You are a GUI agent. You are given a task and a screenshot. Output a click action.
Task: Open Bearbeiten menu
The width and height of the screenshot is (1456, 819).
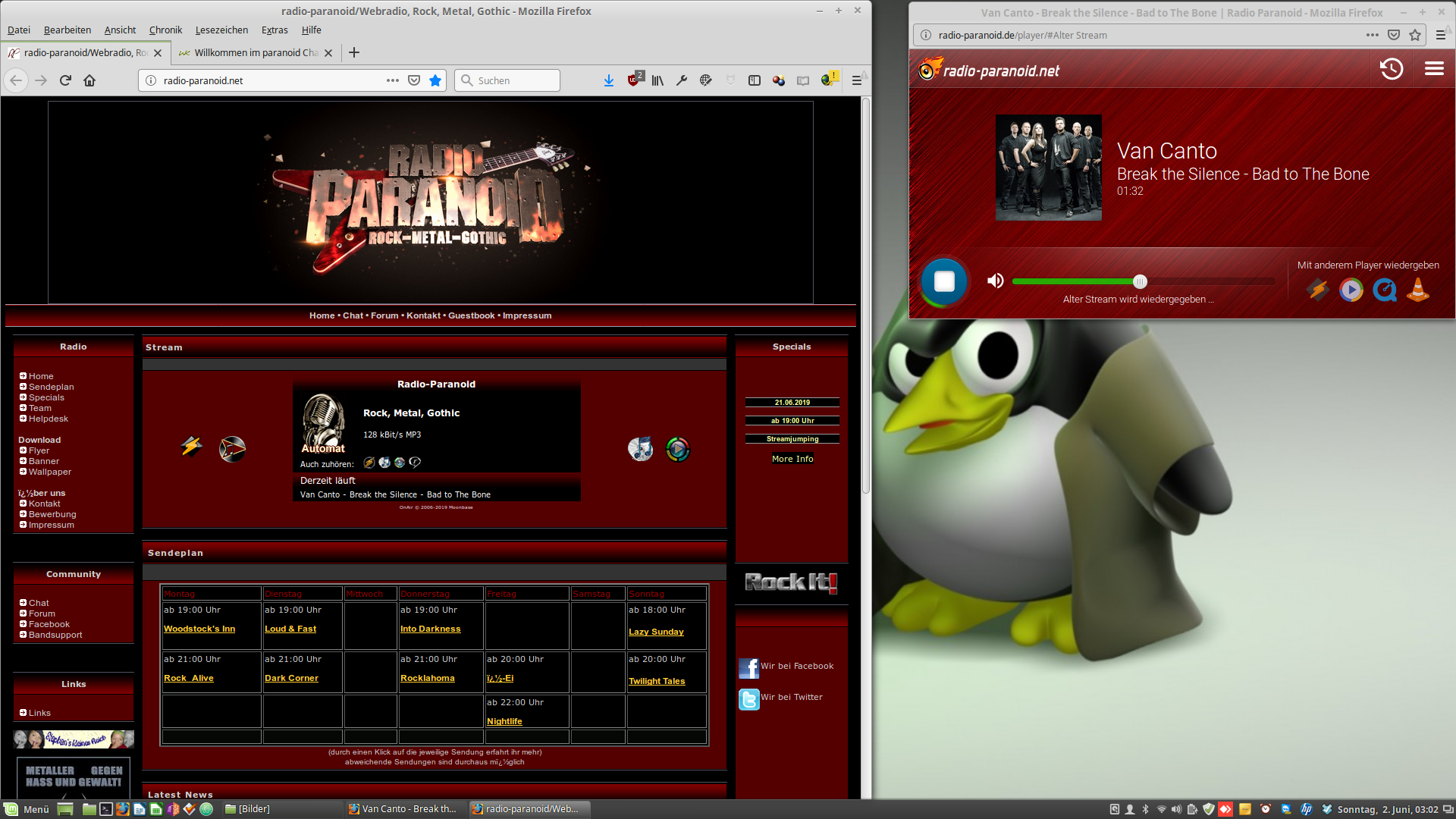[67, 30]
